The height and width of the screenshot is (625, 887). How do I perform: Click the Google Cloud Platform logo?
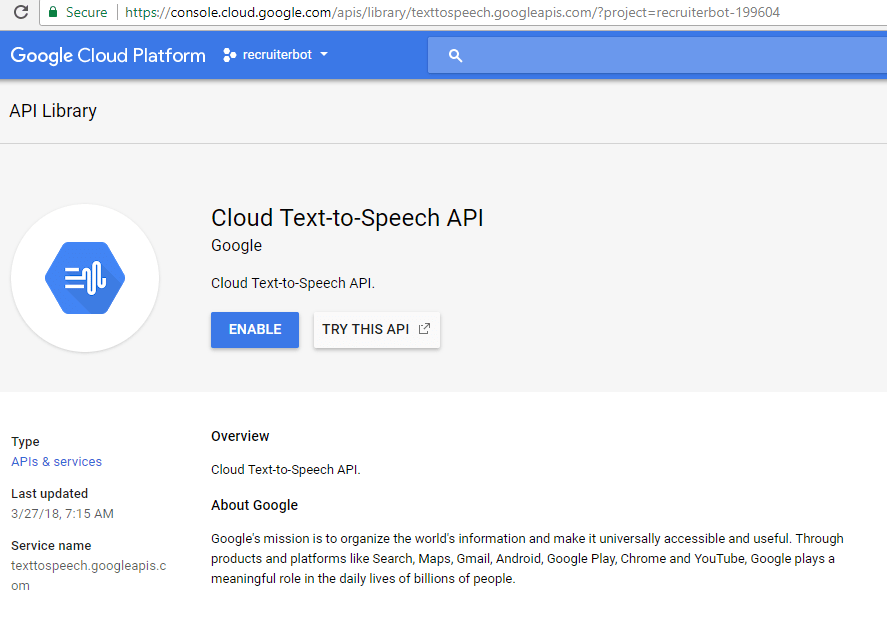click(107, 55)
